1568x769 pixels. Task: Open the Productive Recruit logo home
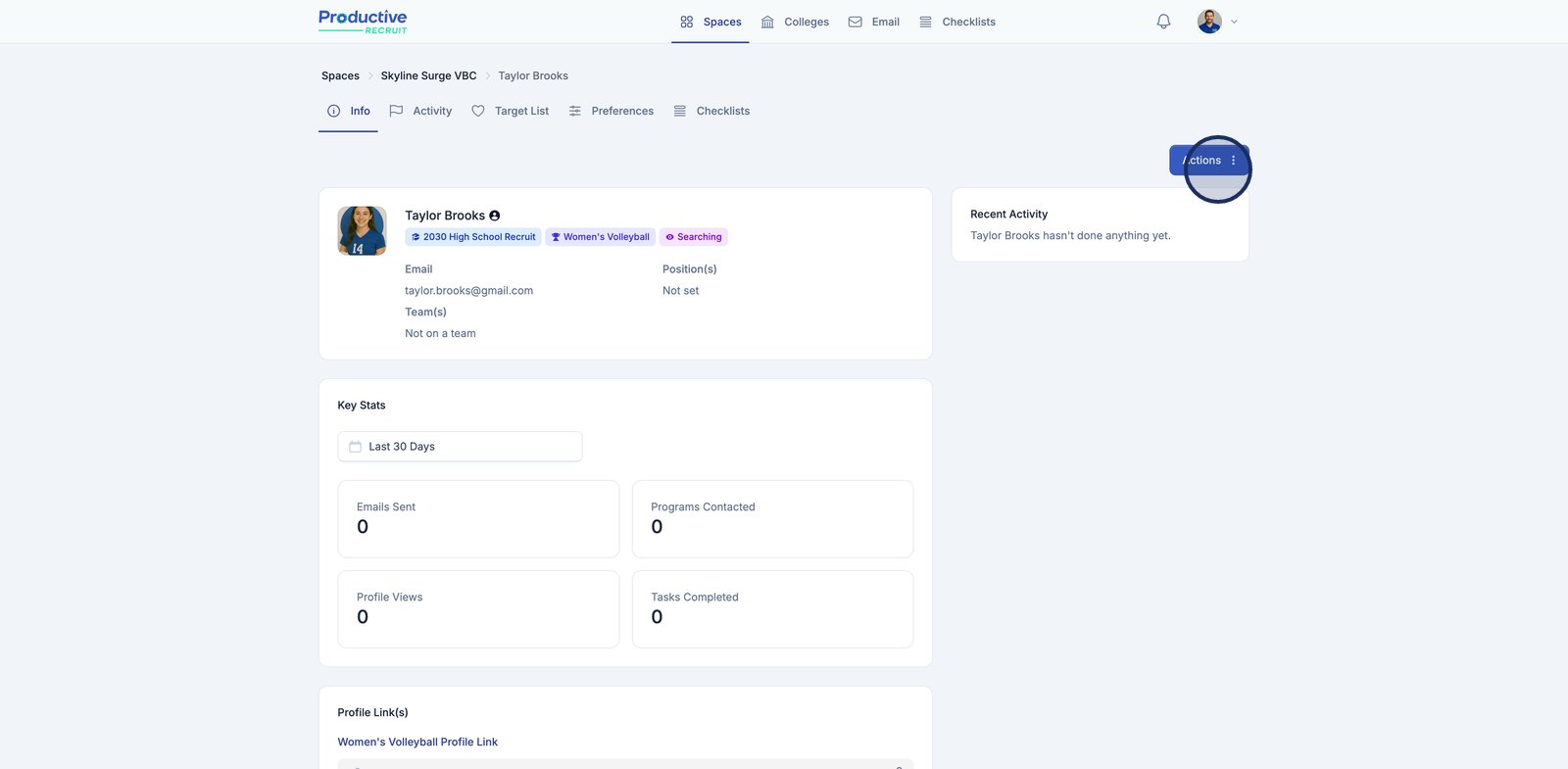tap(363, 22)
